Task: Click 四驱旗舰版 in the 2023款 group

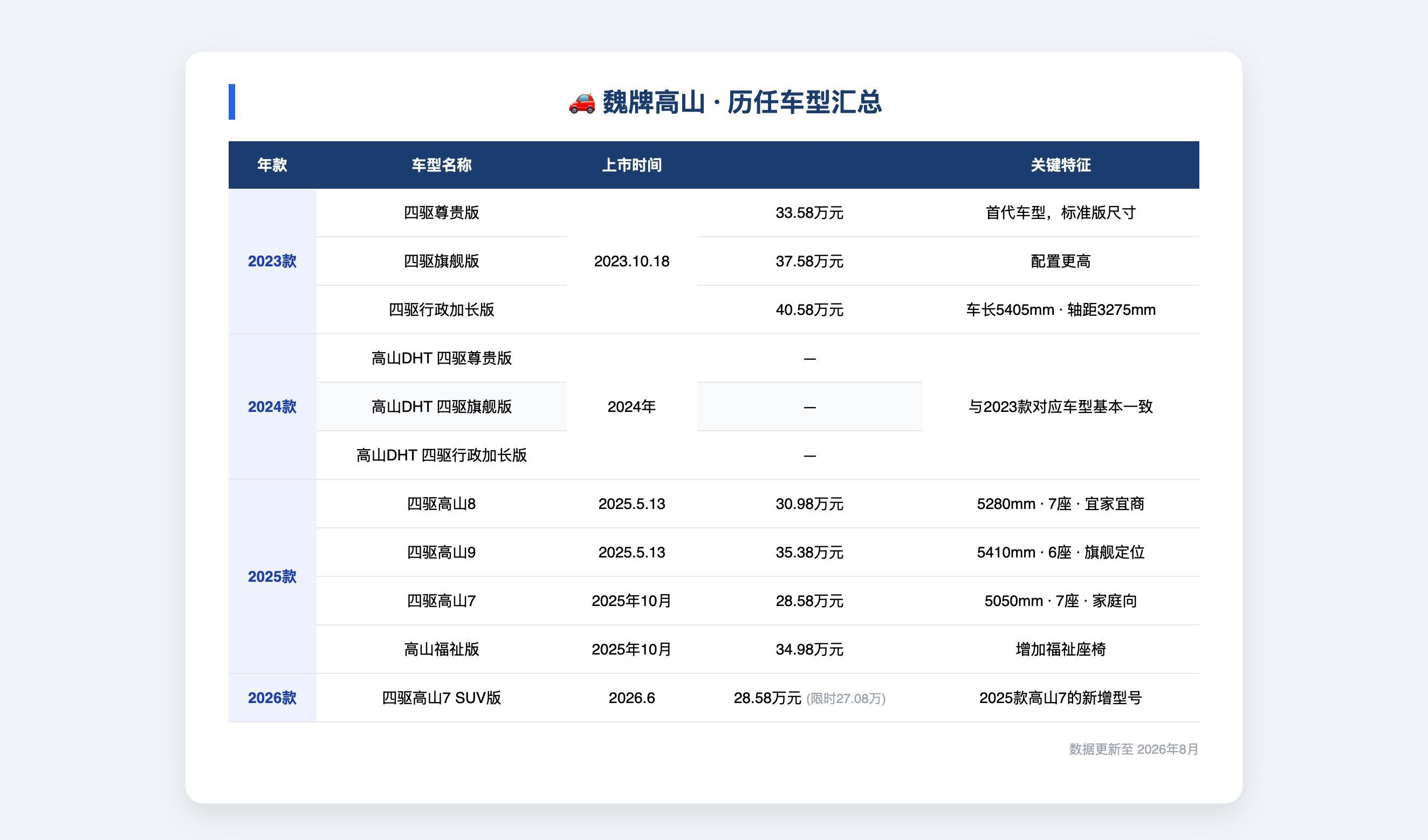Action: click(x=442, y=261)
